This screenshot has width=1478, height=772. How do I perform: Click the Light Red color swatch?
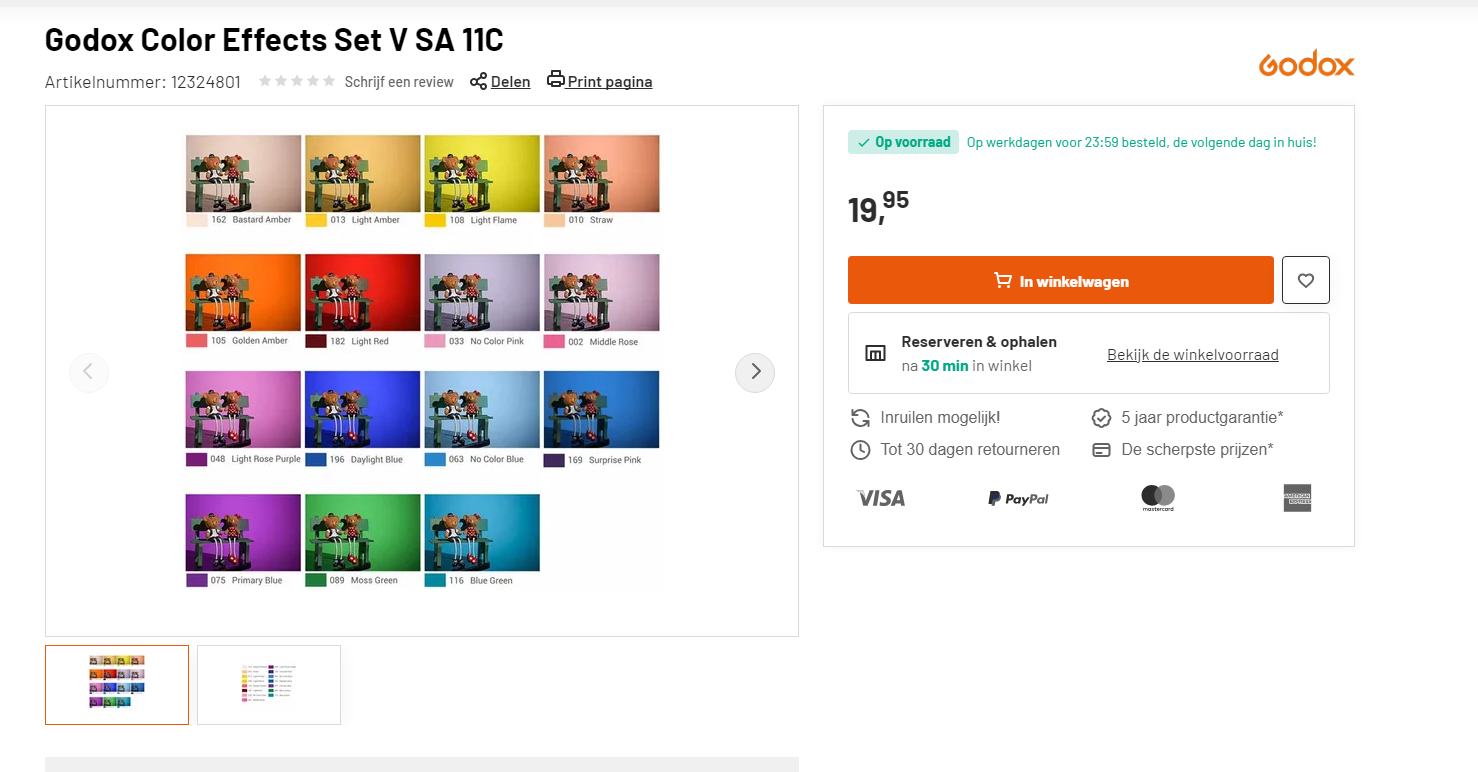coord(316,341)
